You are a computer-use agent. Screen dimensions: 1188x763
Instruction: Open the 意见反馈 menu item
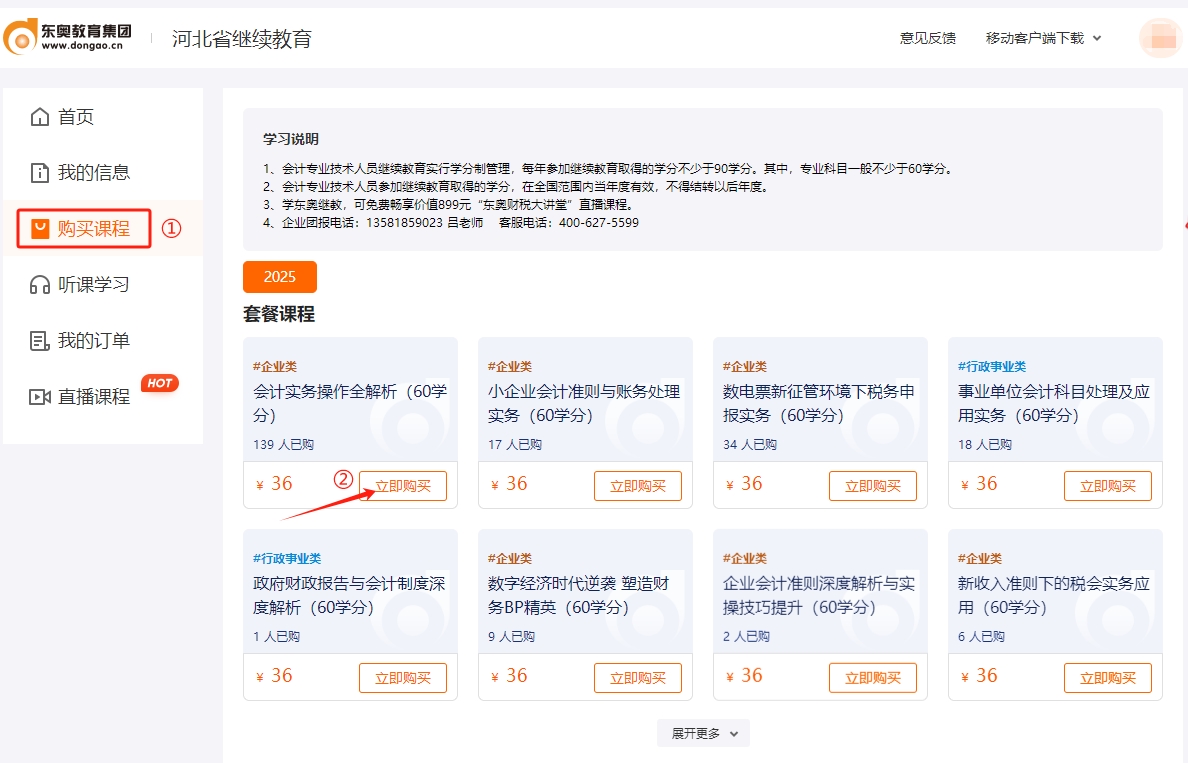926,38
